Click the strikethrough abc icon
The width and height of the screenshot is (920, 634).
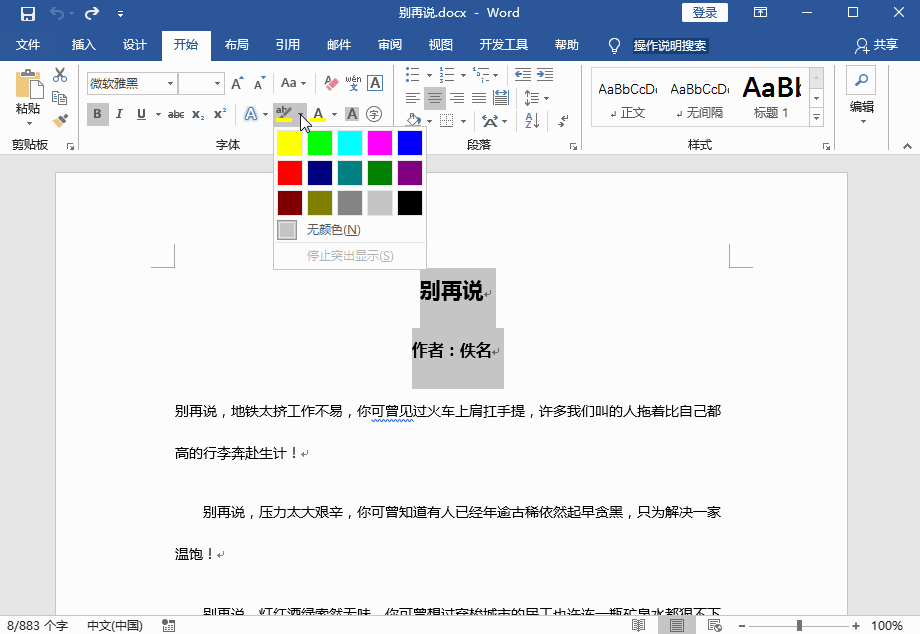click(x=175, y=114)
